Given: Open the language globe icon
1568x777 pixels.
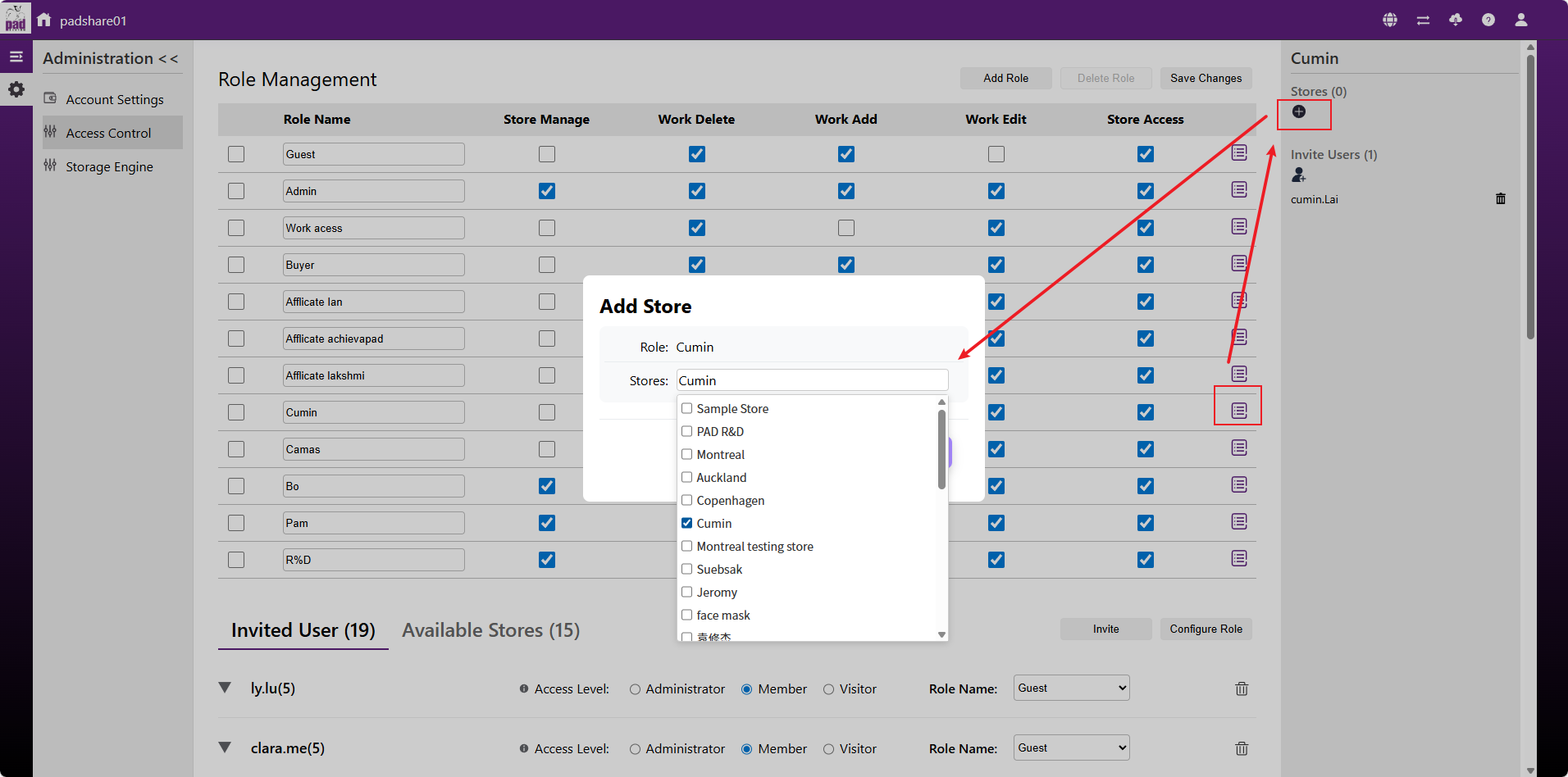Looking at the screenshot, I should [x=1390, y=20].
